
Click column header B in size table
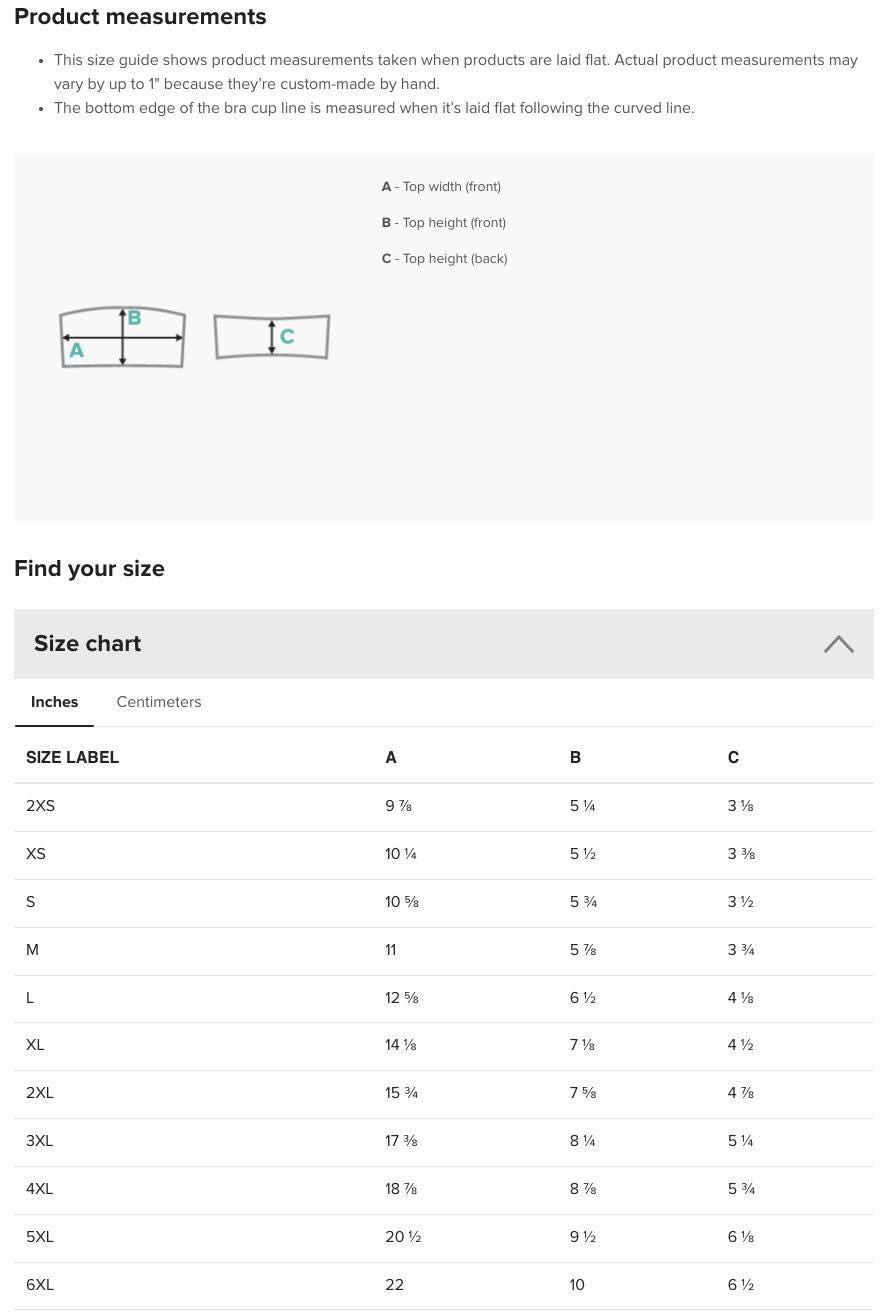point(575,758)
